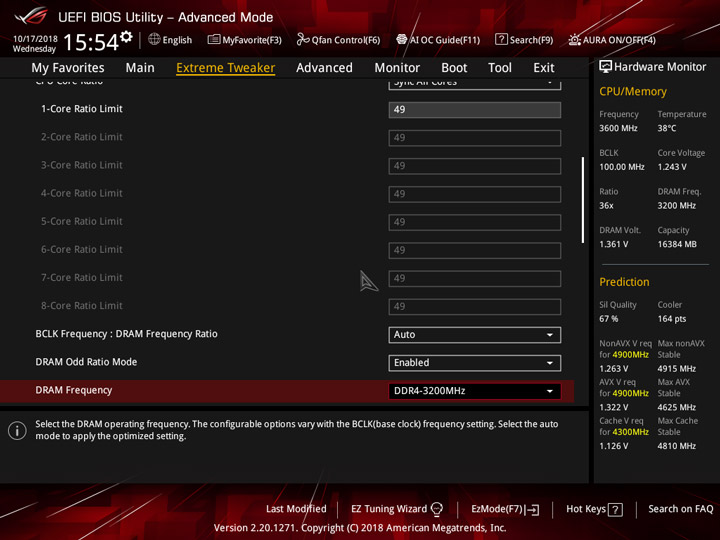Click the 164 pts Cooler value
The height and width of the screenshot is (540, 720).
(x=671, y=319)
